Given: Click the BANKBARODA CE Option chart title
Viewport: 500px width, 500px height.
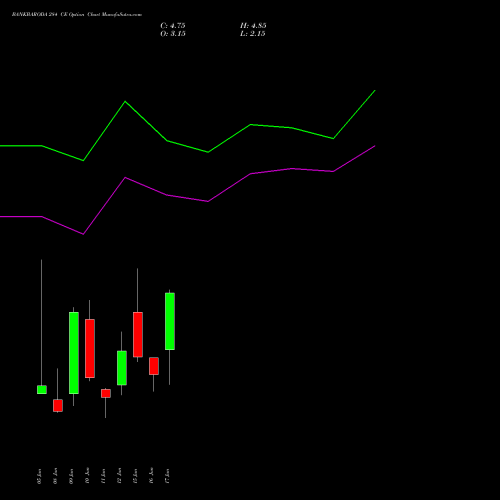Looking at the screenshot, I should [x=77, y=15].
